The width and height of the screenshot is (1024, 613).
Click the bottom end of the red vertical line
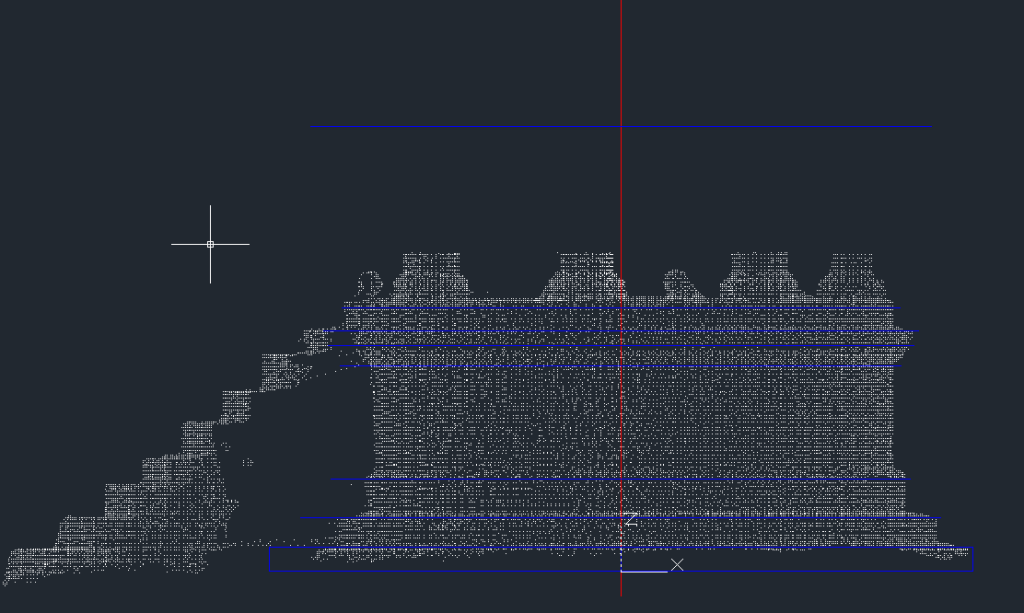click(x=621, y=594)
